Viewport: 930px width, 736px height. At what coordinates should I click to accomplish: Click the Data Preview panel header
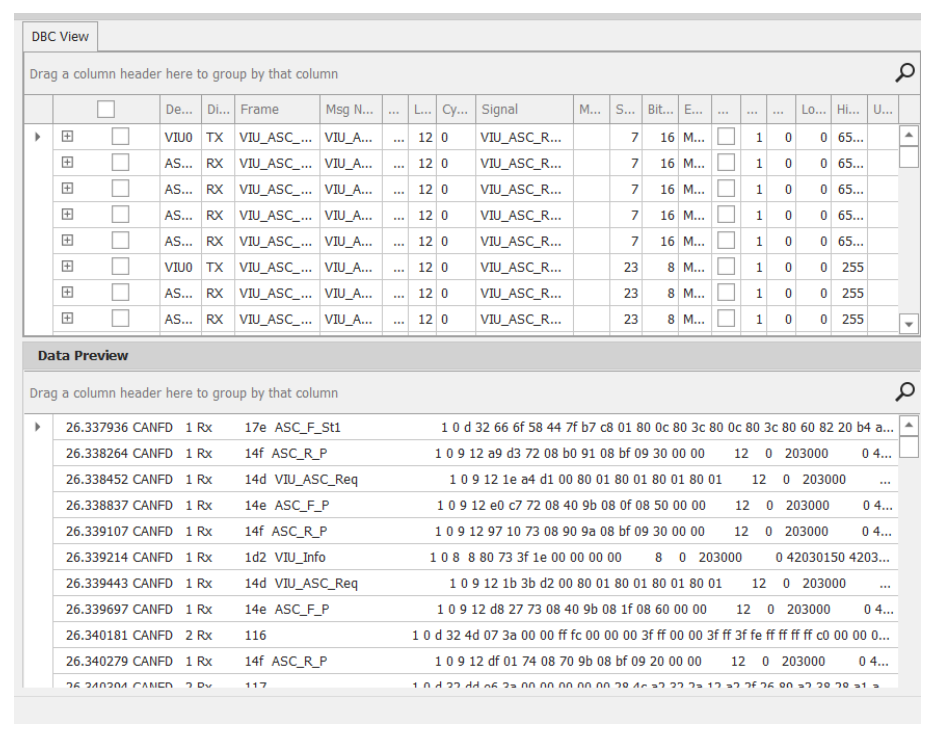coord(472,355)
